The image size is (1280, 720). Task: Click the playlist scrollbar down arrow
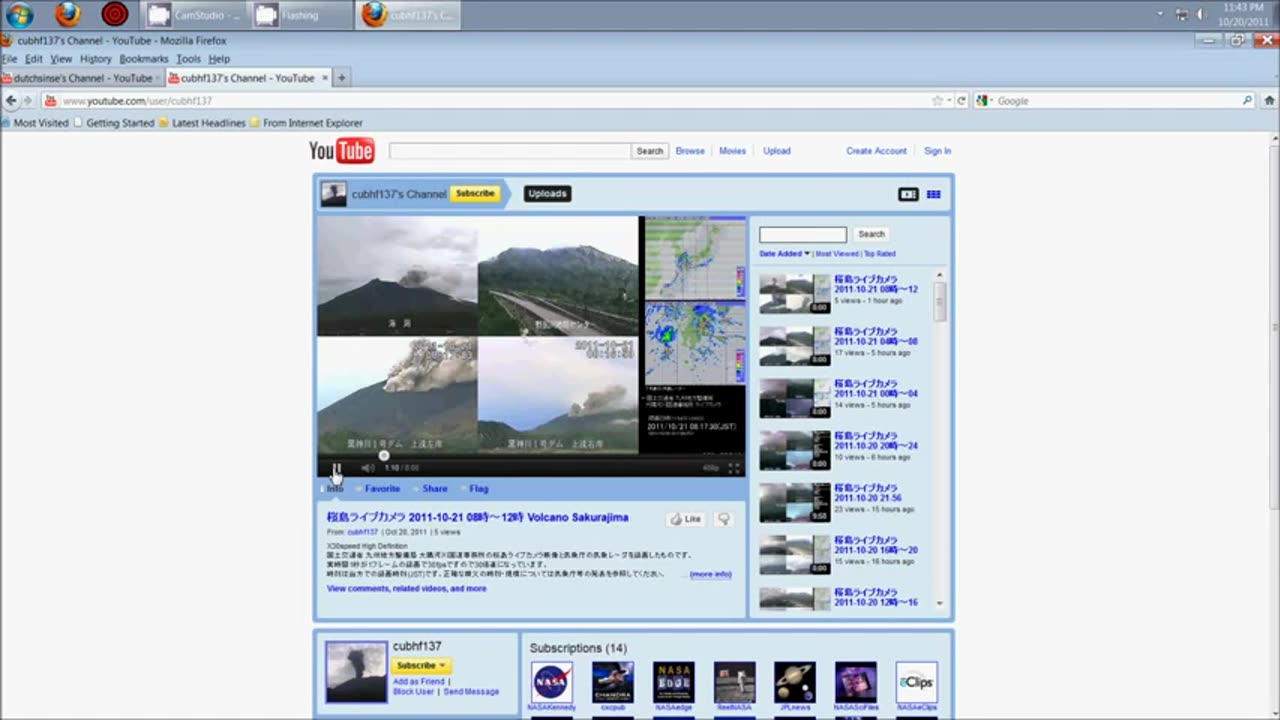[x=940, y=603]
